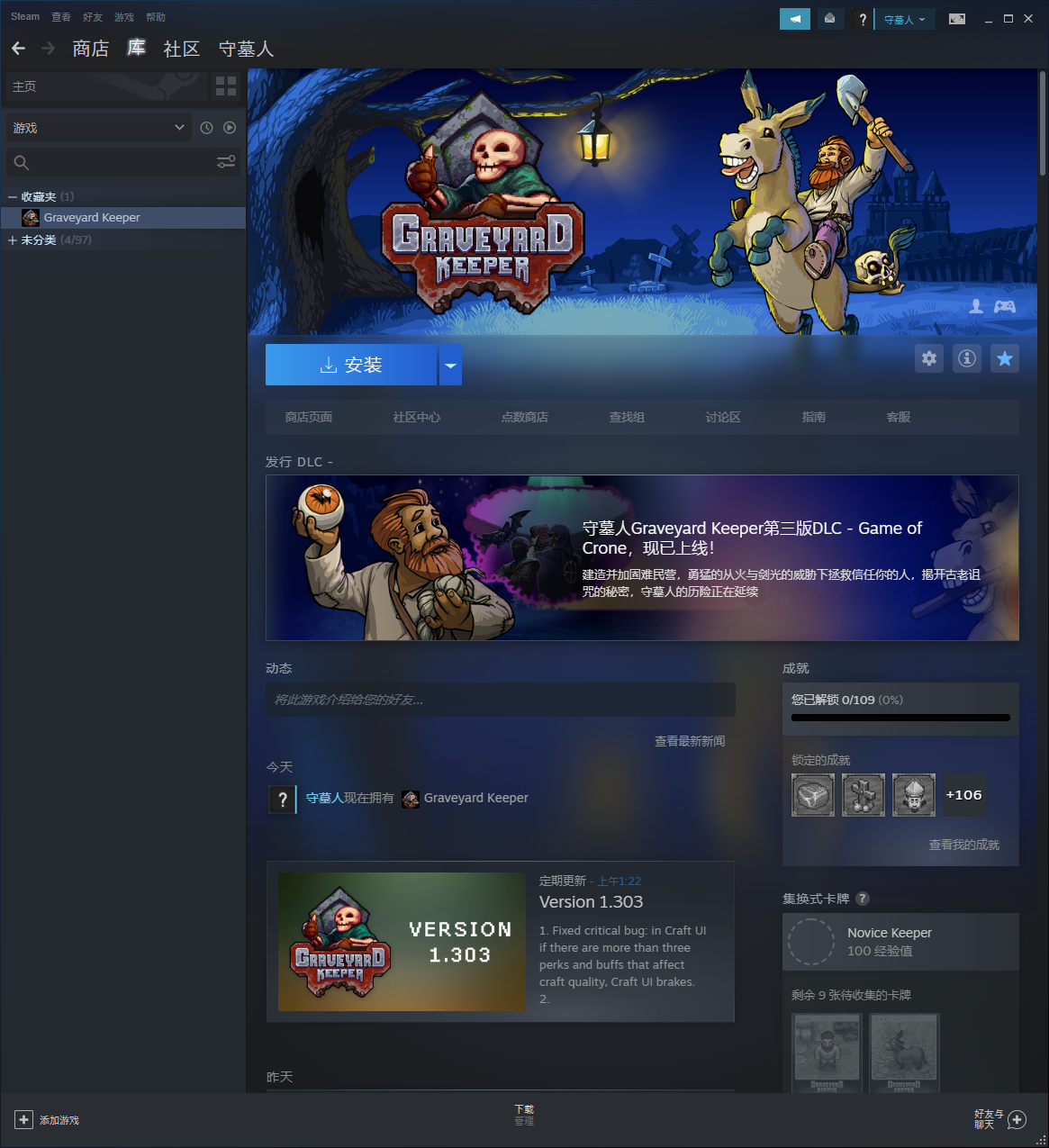Open the install options dropdown arrow
The height and width of the screenshot is (1148, 1049).
[450, 366]
